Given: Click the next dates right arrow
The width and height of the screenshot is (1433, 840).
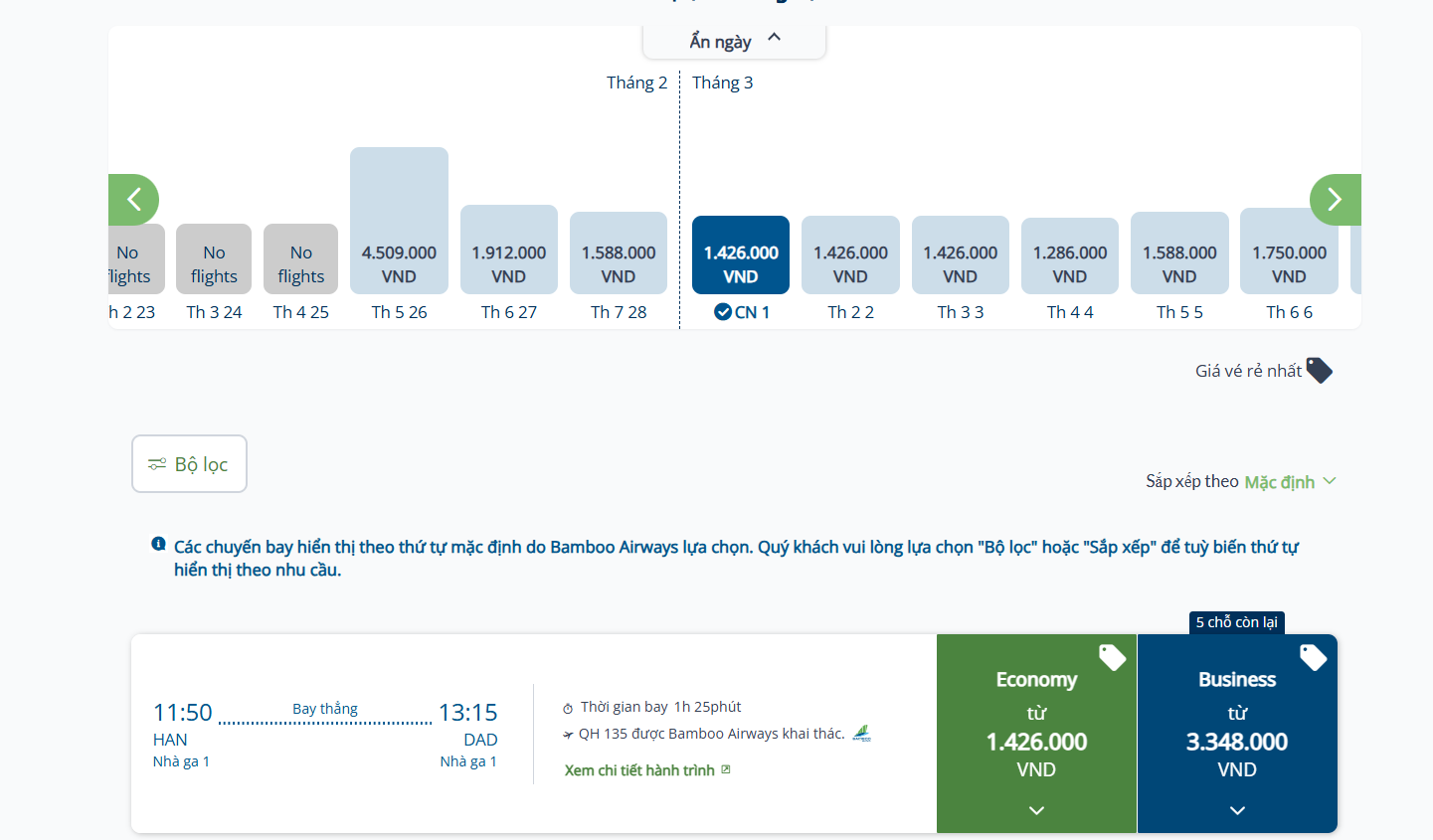Looking at the screenshot, I should 1335,200.
